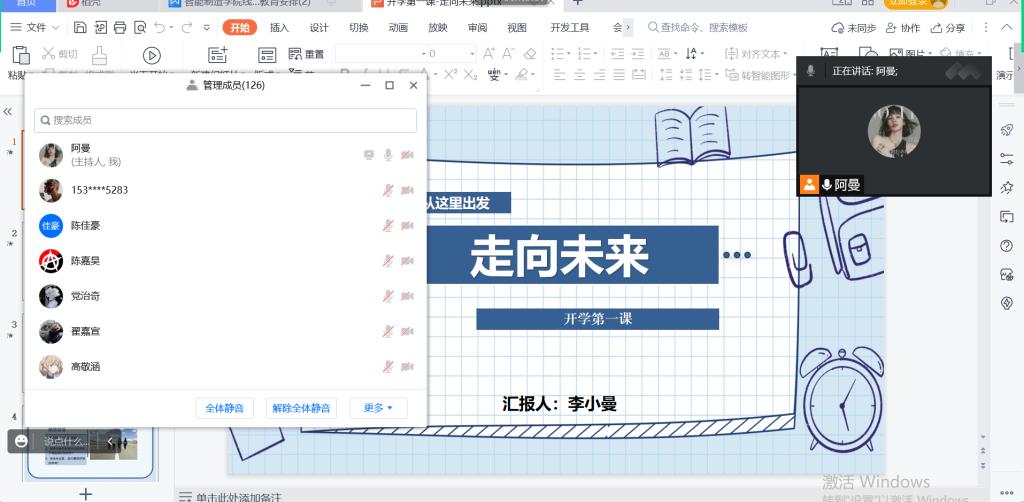The image size is (1024, 502).
Task: Unmute microphone for member 陈佳豪
Action: coord(388,226)
